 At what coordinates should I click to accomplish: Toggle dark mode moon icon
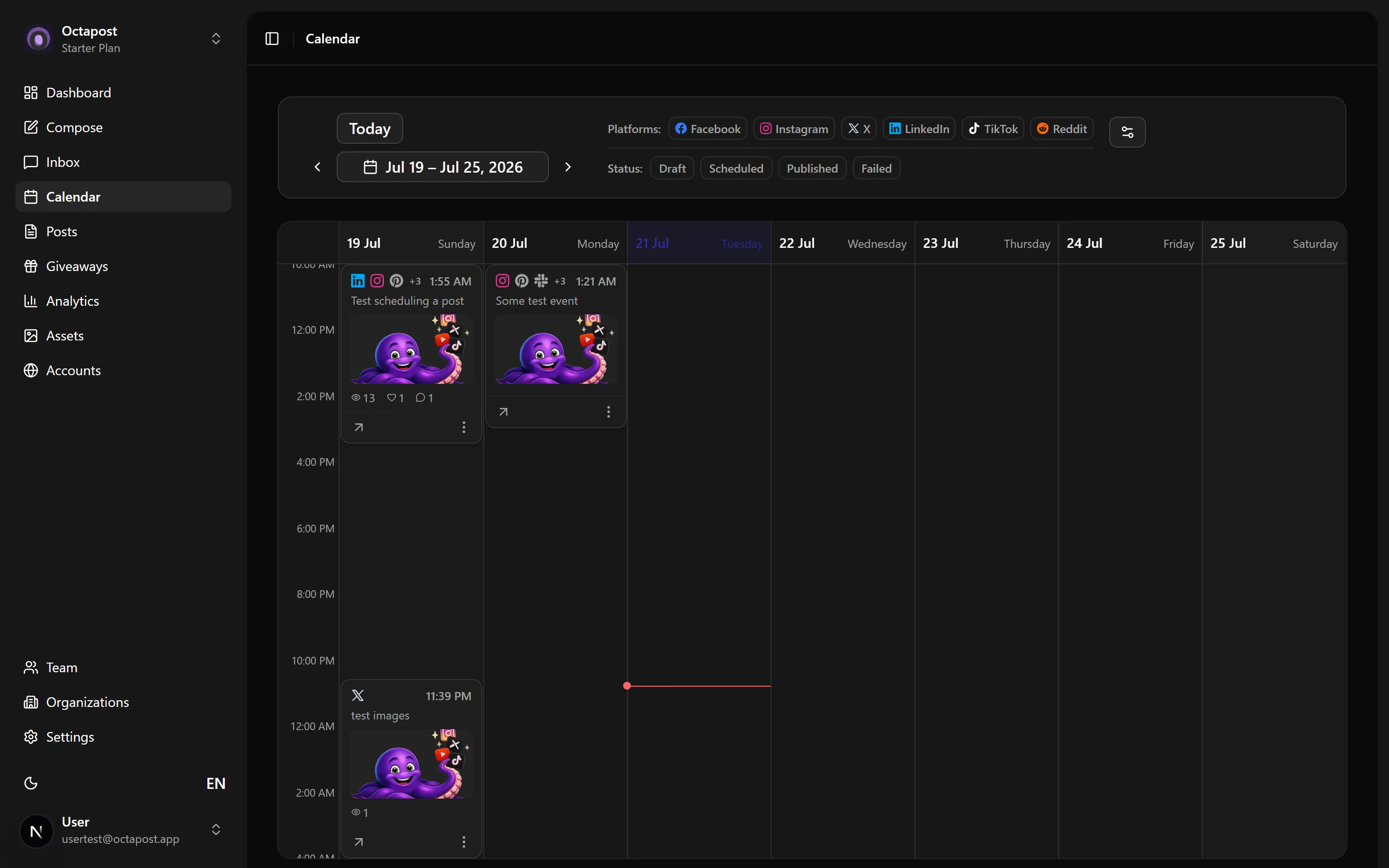tap(31, 783)
